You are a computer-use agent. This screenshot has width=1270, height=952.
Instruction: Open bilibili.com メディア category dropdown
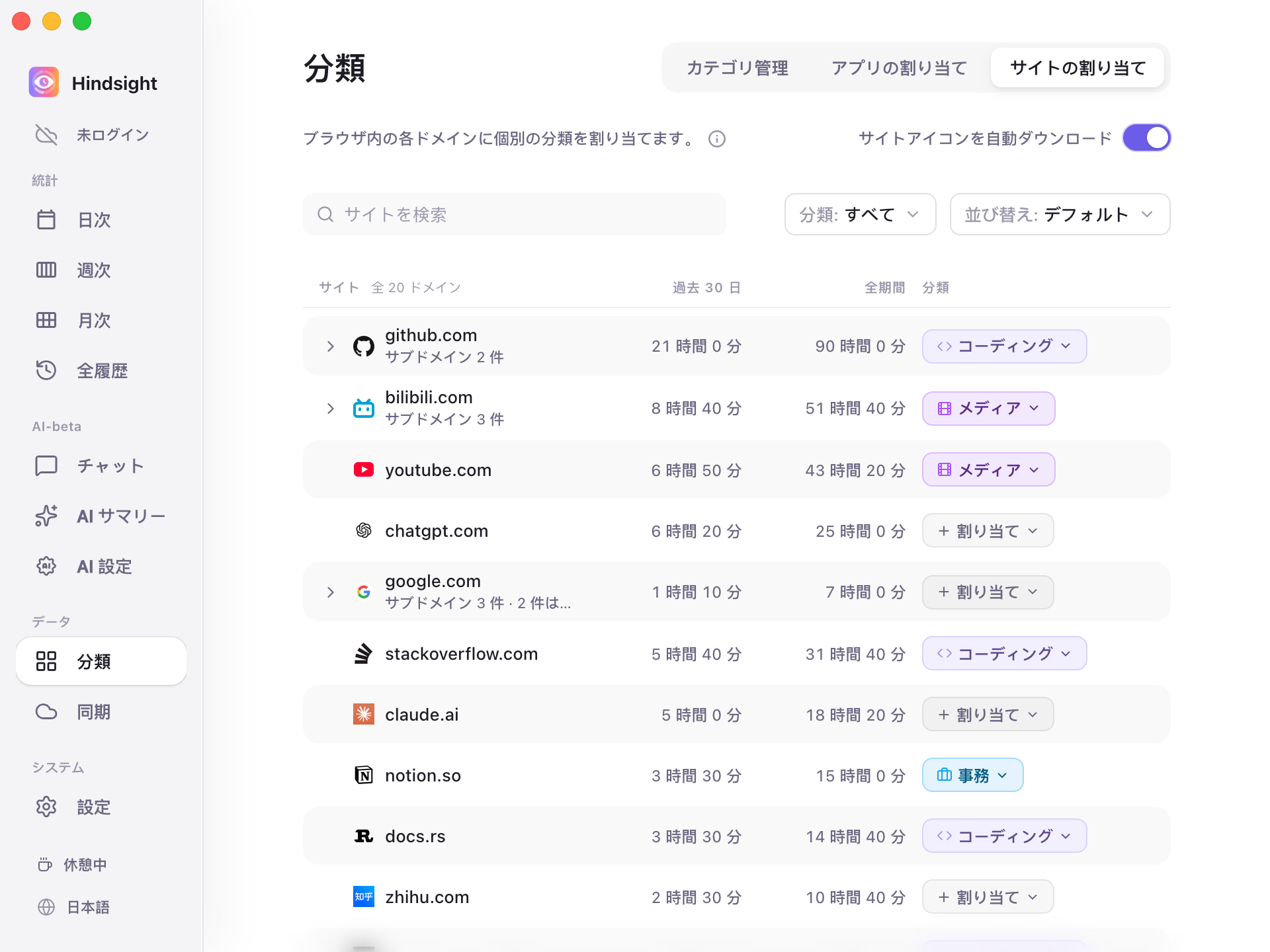click(x=988, y=408)
